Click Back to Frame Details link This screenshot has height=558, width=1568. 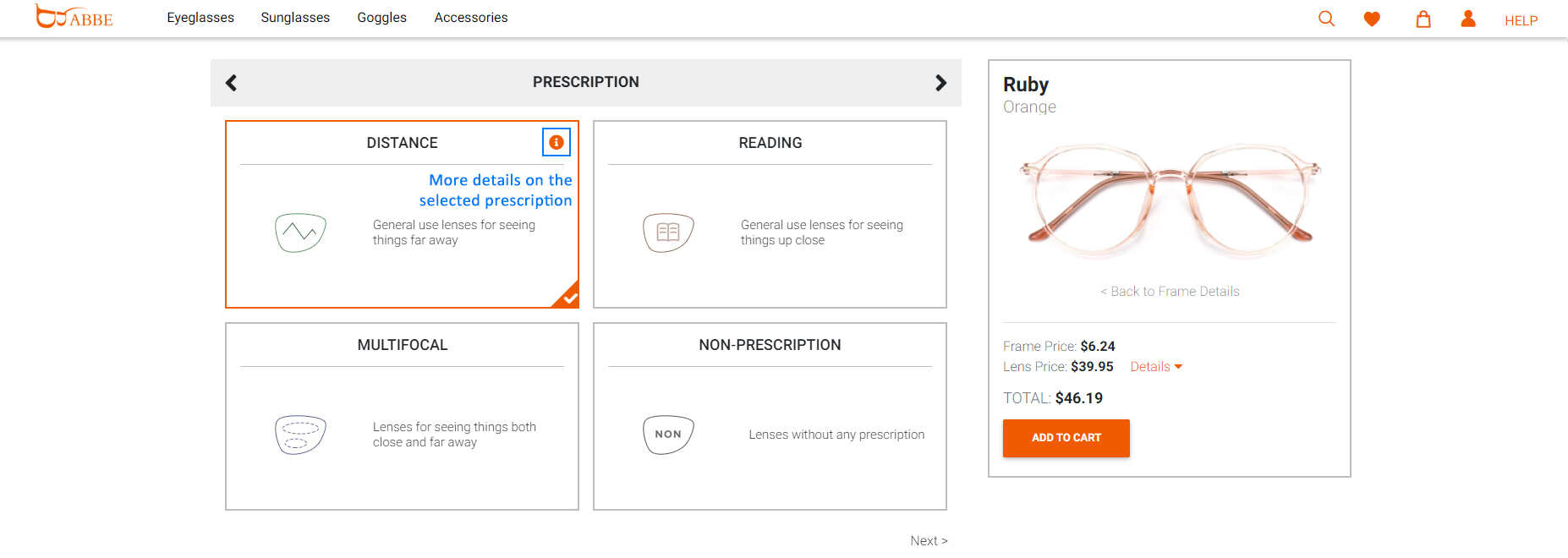1170,292
